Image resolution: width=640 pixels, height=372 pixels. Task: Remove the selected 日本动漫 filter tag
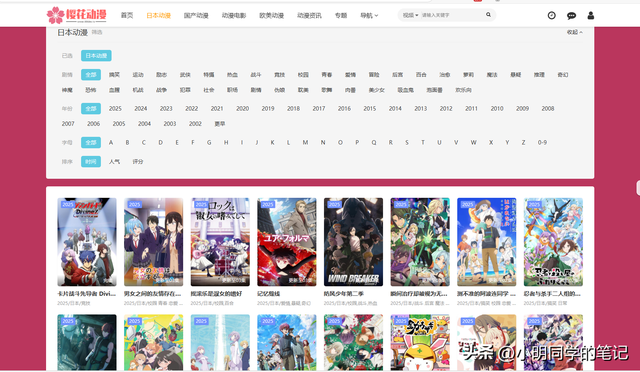[96, 56]
